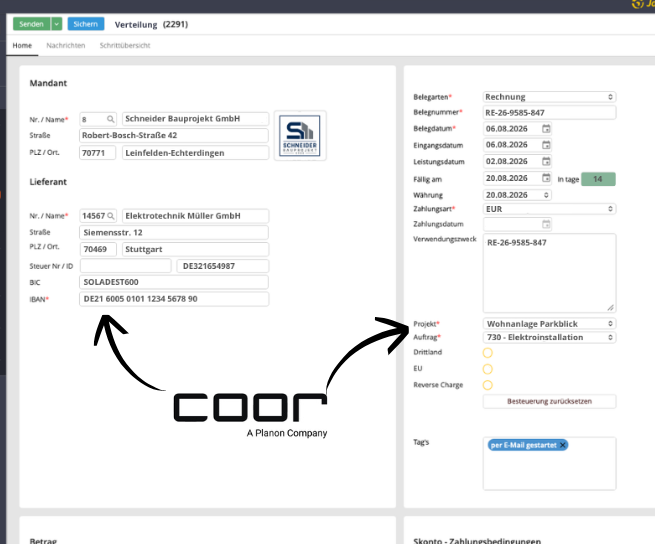
Task: Click the green In tage field 14
Action: [x=598, y=179]
